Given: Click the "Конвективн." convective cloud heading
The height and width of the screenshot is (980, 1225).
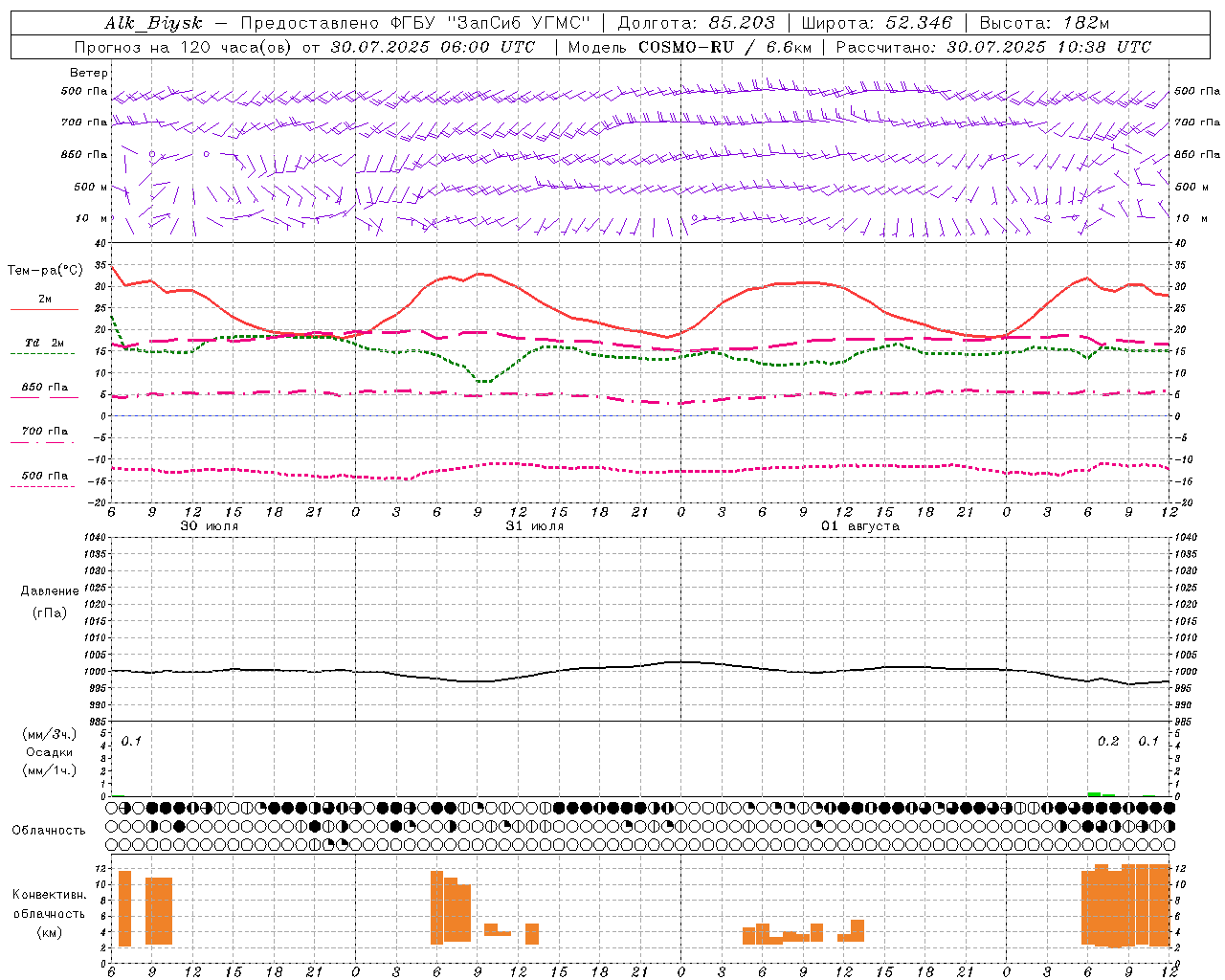Looking at the screenshot, I should 50,895.
